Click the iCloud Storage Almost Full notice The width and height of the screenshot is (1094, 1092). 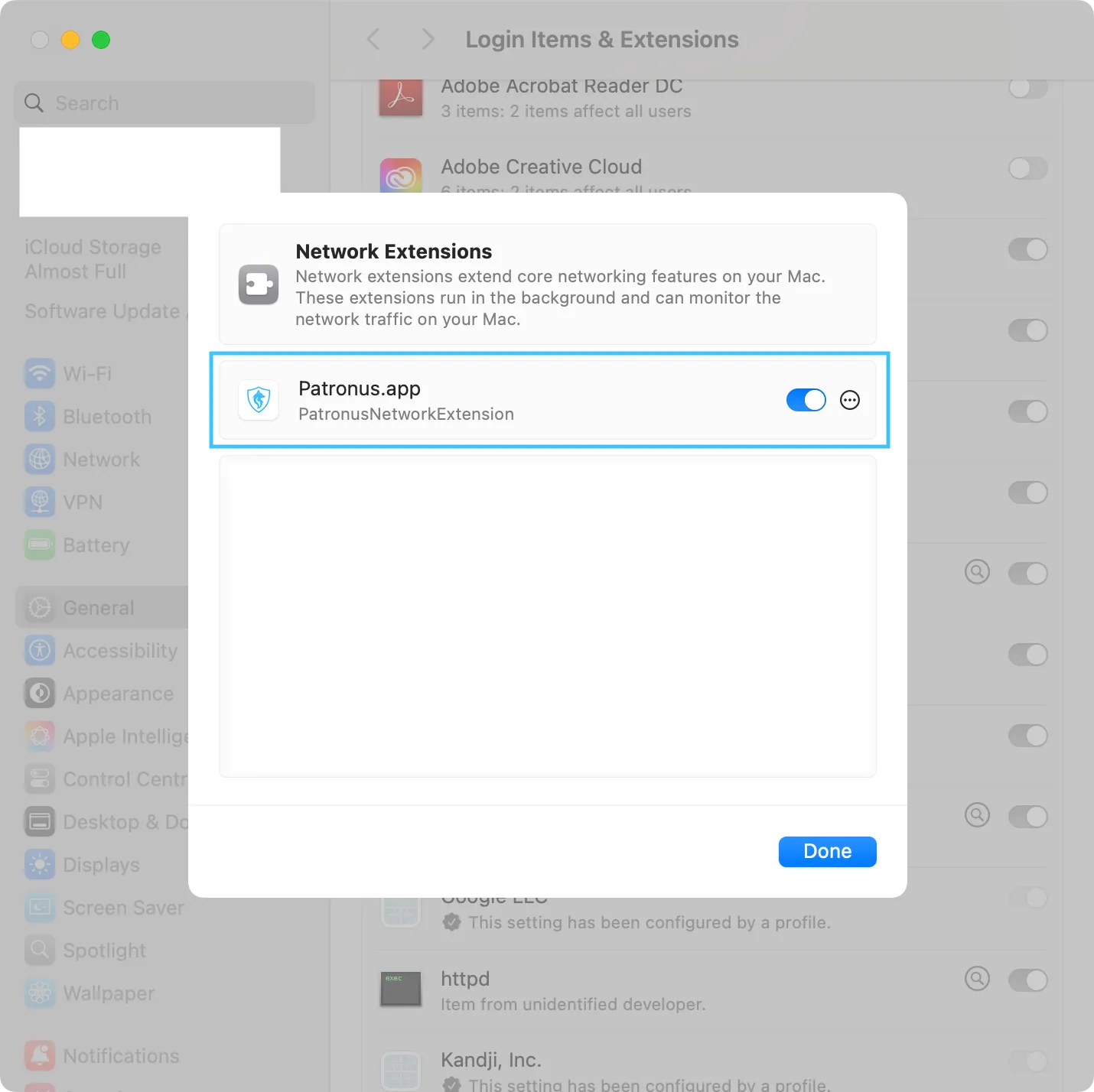coord(93,259)
